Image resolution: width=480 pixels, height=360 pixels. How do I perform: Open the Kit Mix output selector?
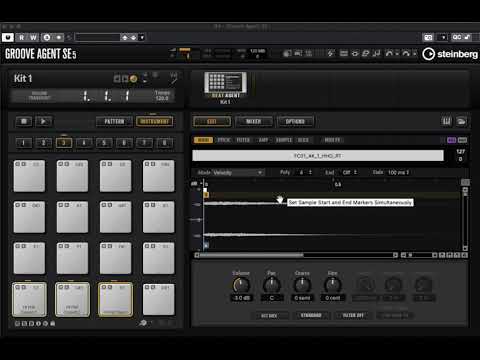pos(269,316)
